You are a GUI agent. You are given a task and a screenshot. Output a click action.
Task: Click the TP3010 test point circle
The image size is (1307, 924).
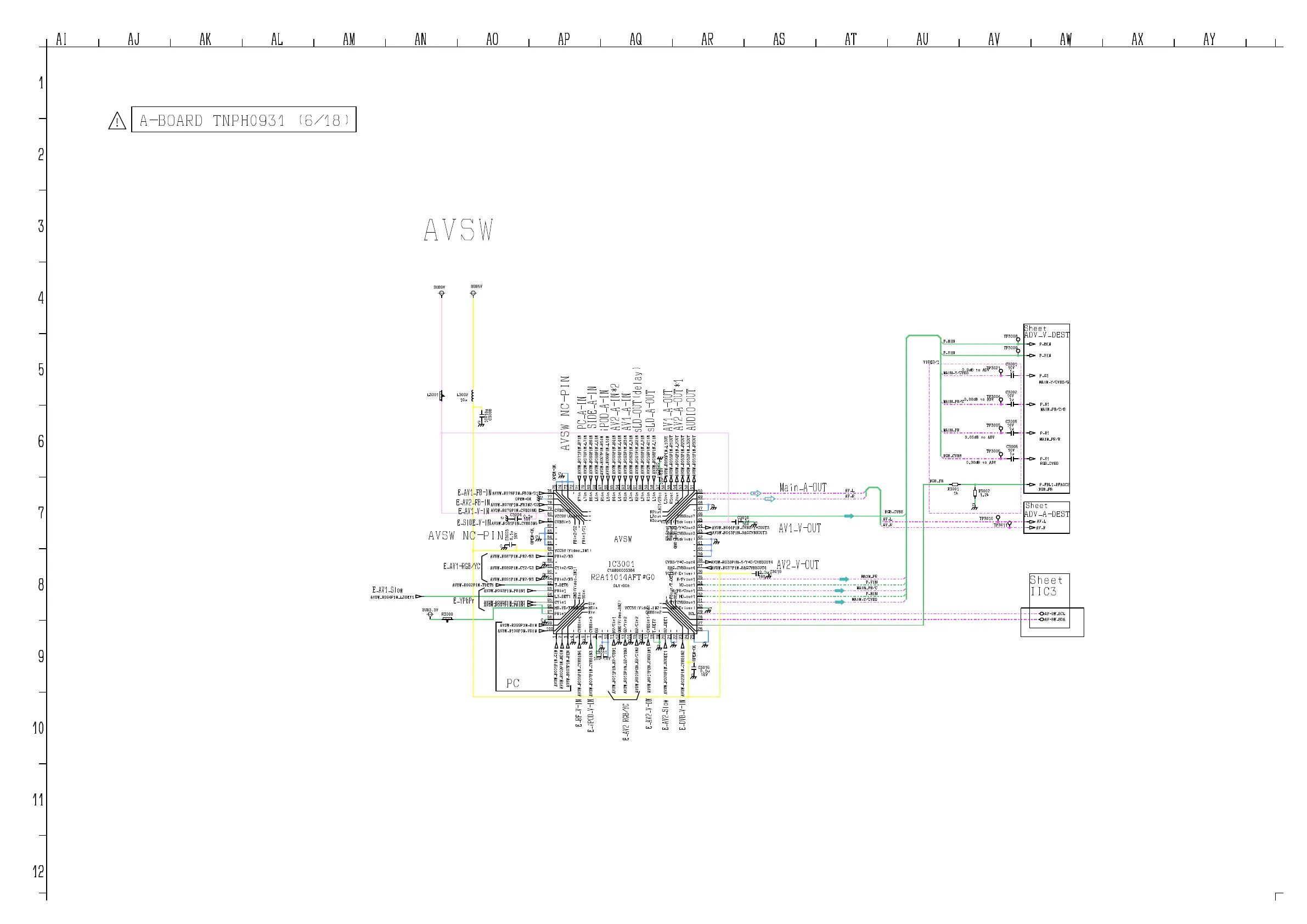(x=998, y=518)
